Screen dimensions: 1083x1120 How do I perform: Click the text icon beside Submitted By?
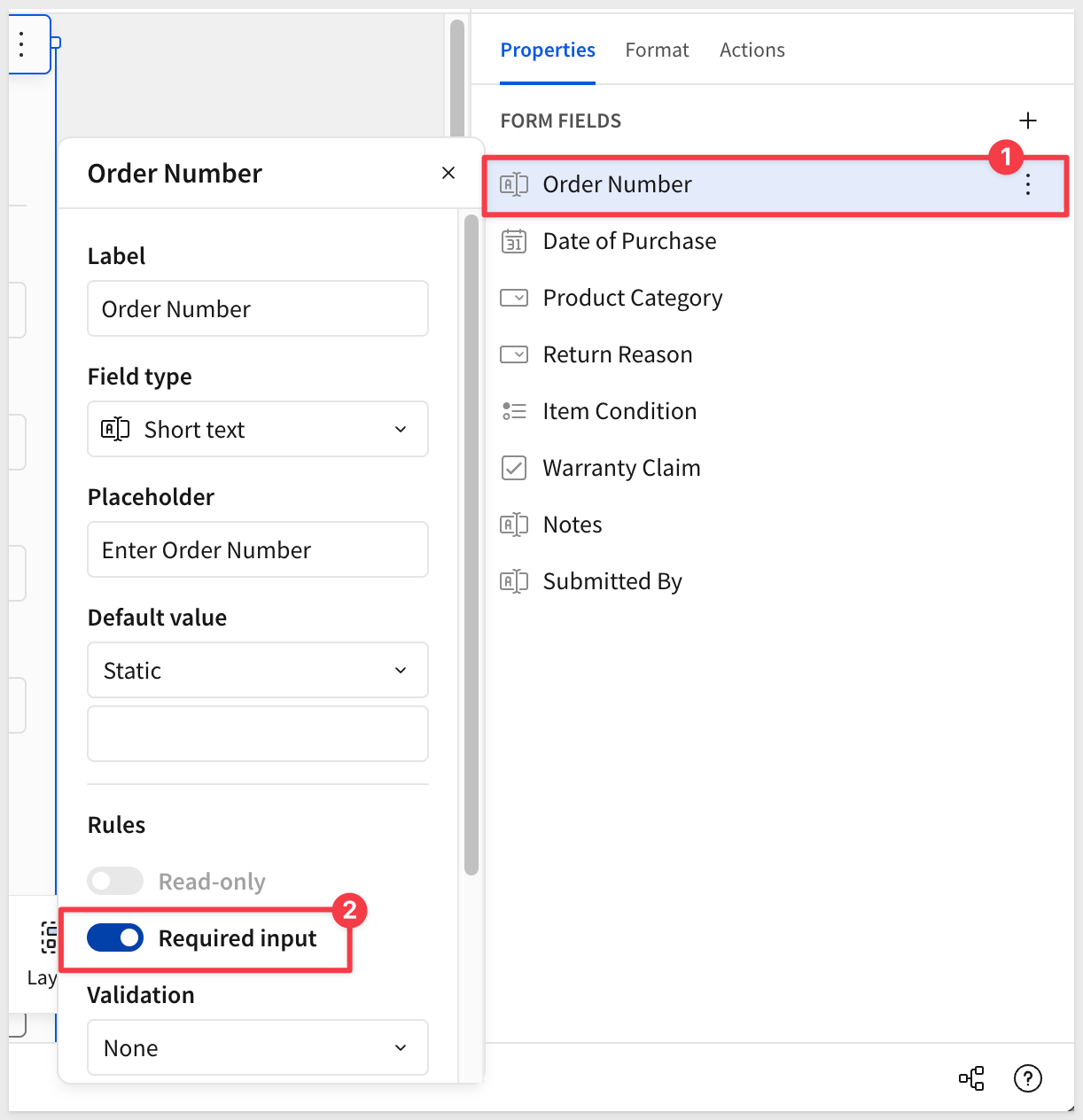(514, 581)
